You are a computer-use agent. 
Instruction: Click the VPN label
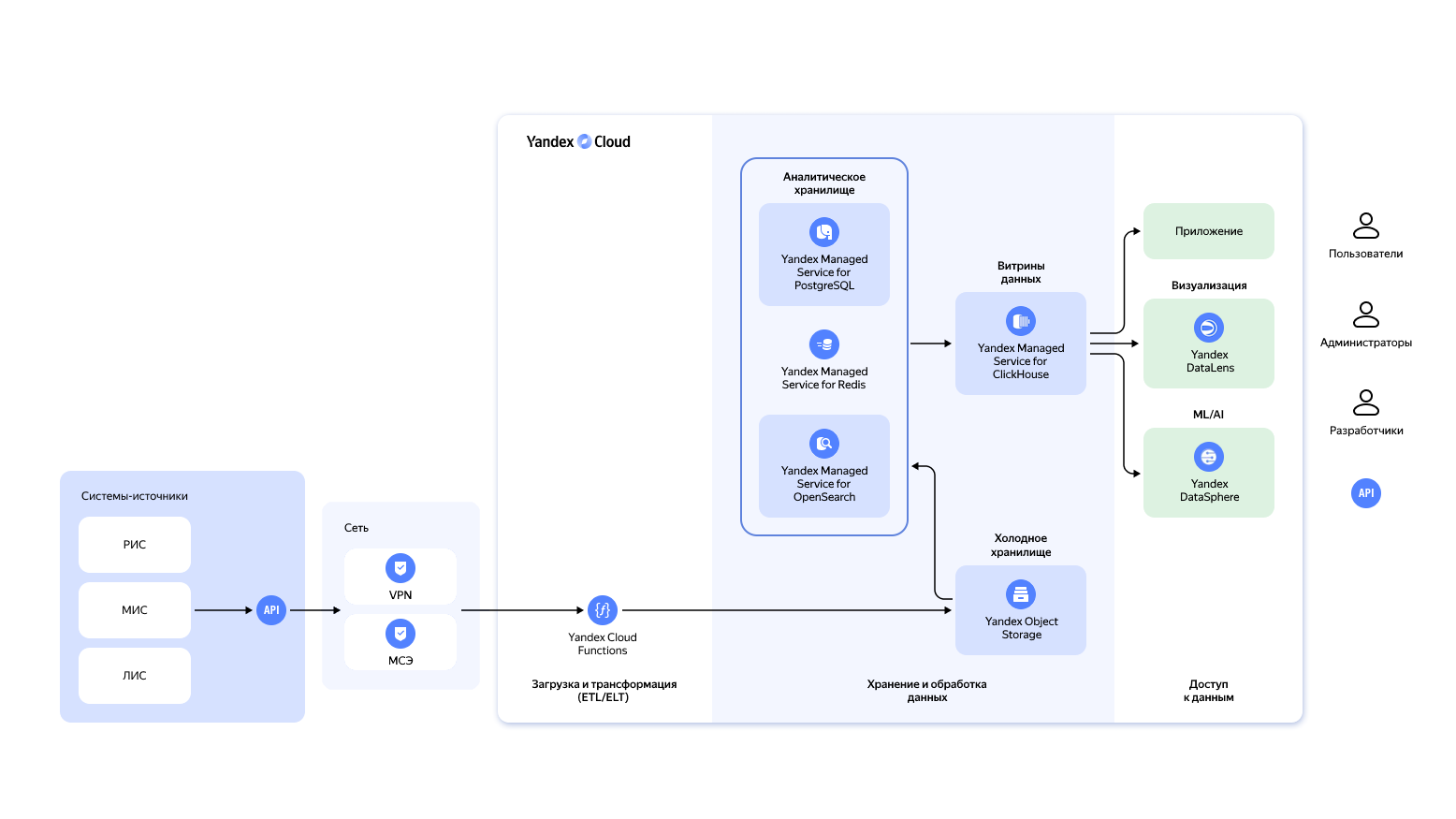[x=400, y=595]
